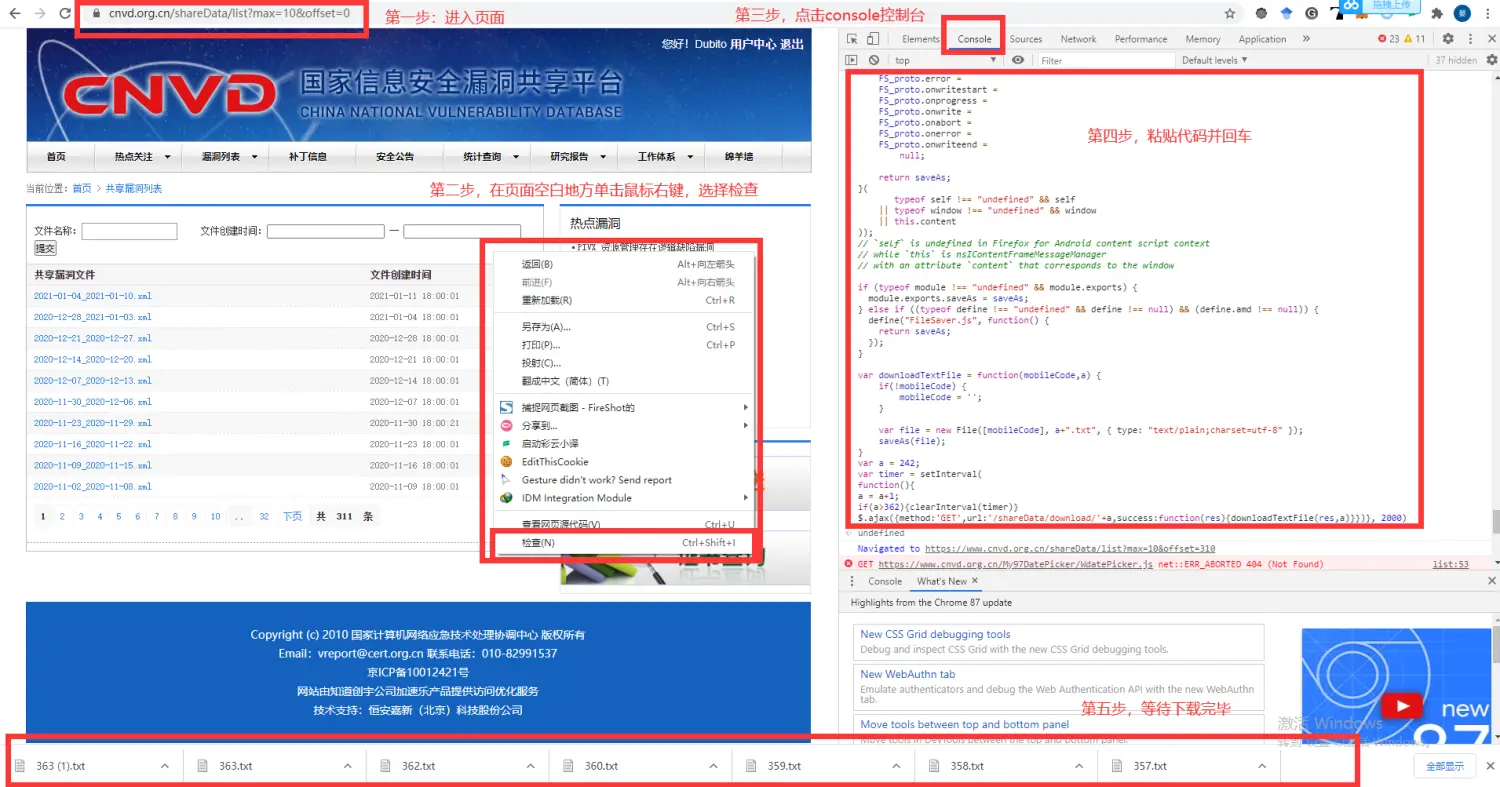Expand options for 359.txt download

tap(897, 766)
